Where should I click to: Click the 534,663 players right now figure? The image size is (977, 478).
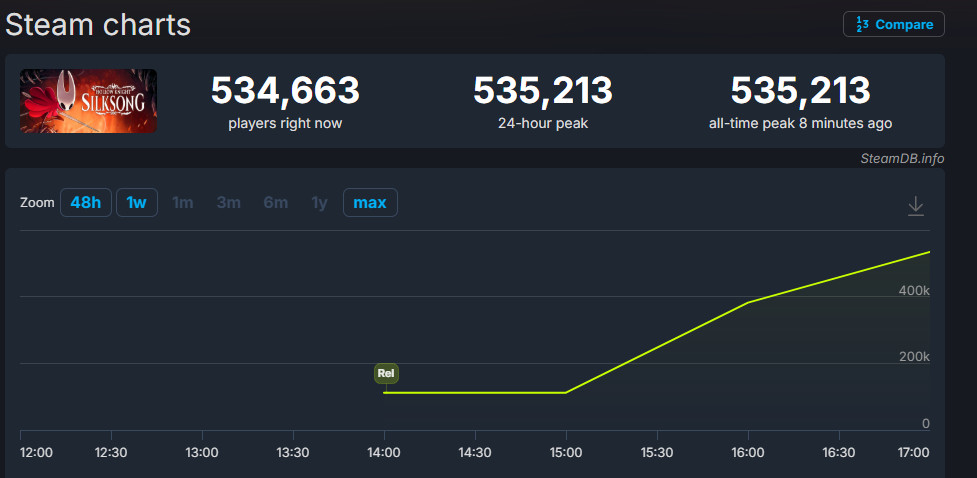click(285, 91)
